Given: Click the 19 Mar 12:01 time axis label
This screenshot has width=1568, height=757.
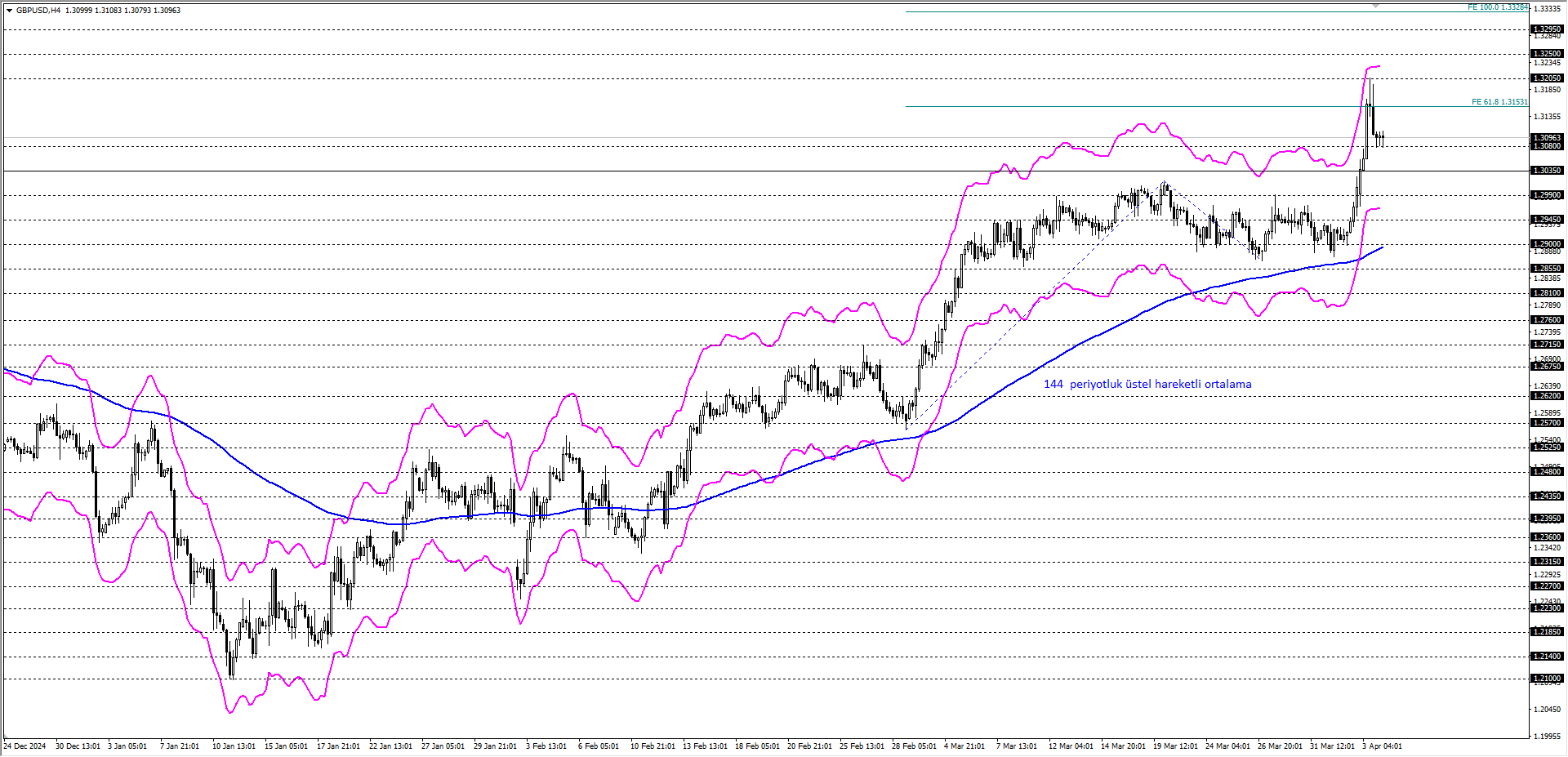Looking at the screenshot, I should click(1175, 746).
